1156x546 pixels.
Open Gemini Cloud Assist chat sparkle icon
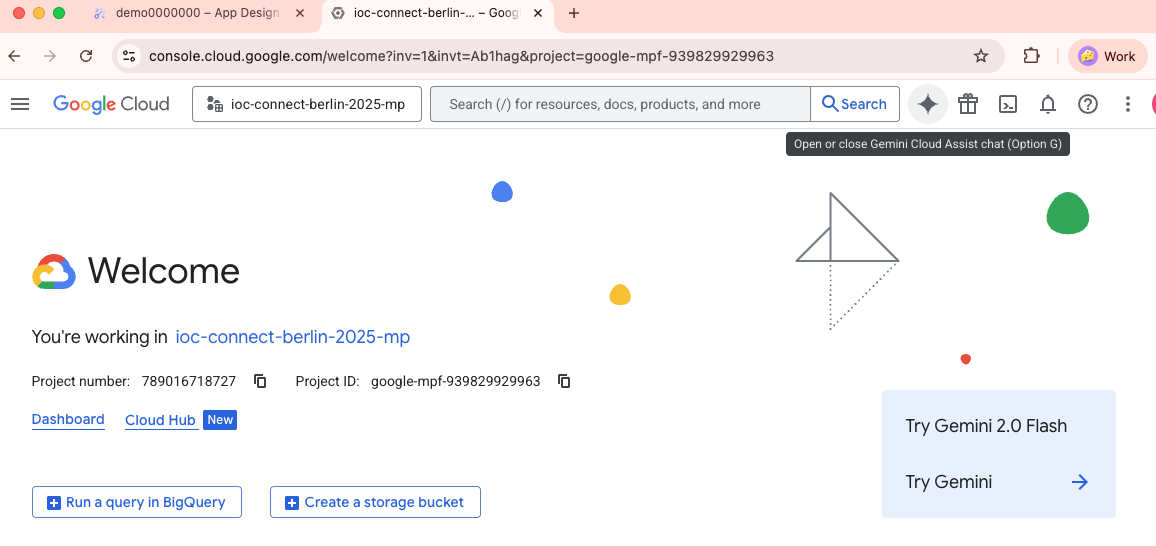[x=928, y=104]
